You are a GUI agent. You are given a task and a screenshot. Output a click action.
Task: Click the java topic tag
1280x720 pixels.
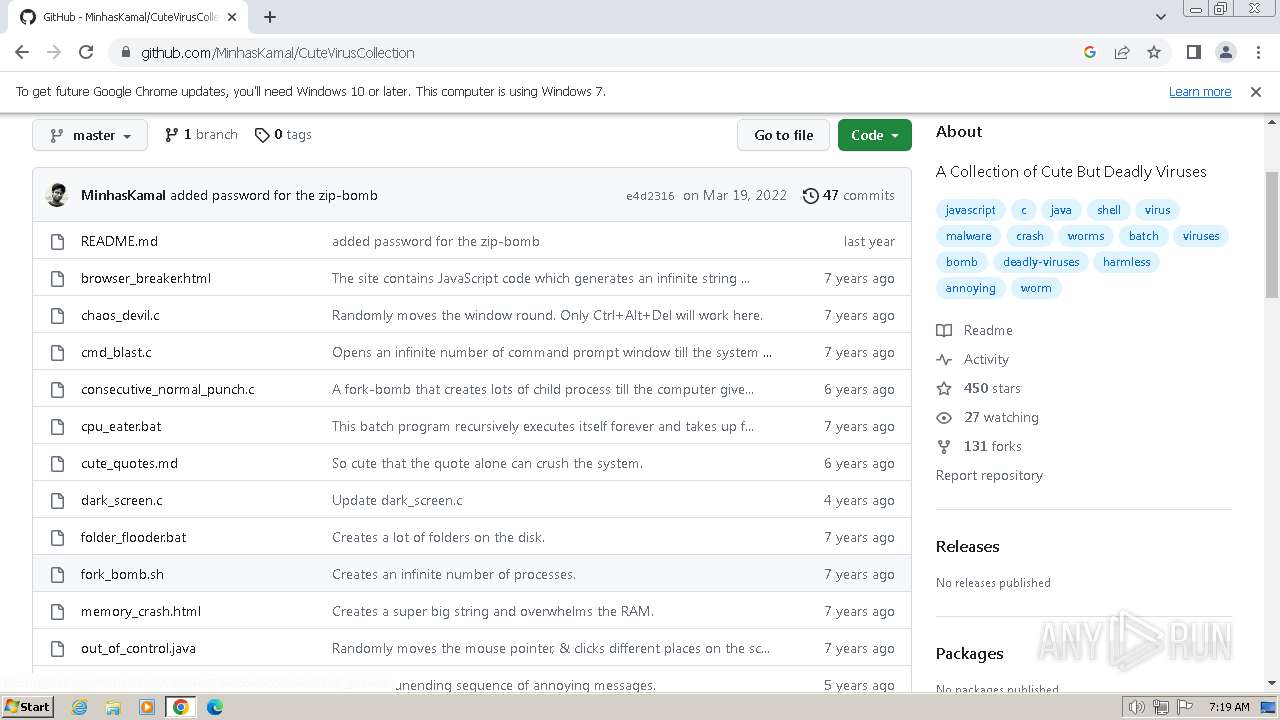[x=1061, y=210]
